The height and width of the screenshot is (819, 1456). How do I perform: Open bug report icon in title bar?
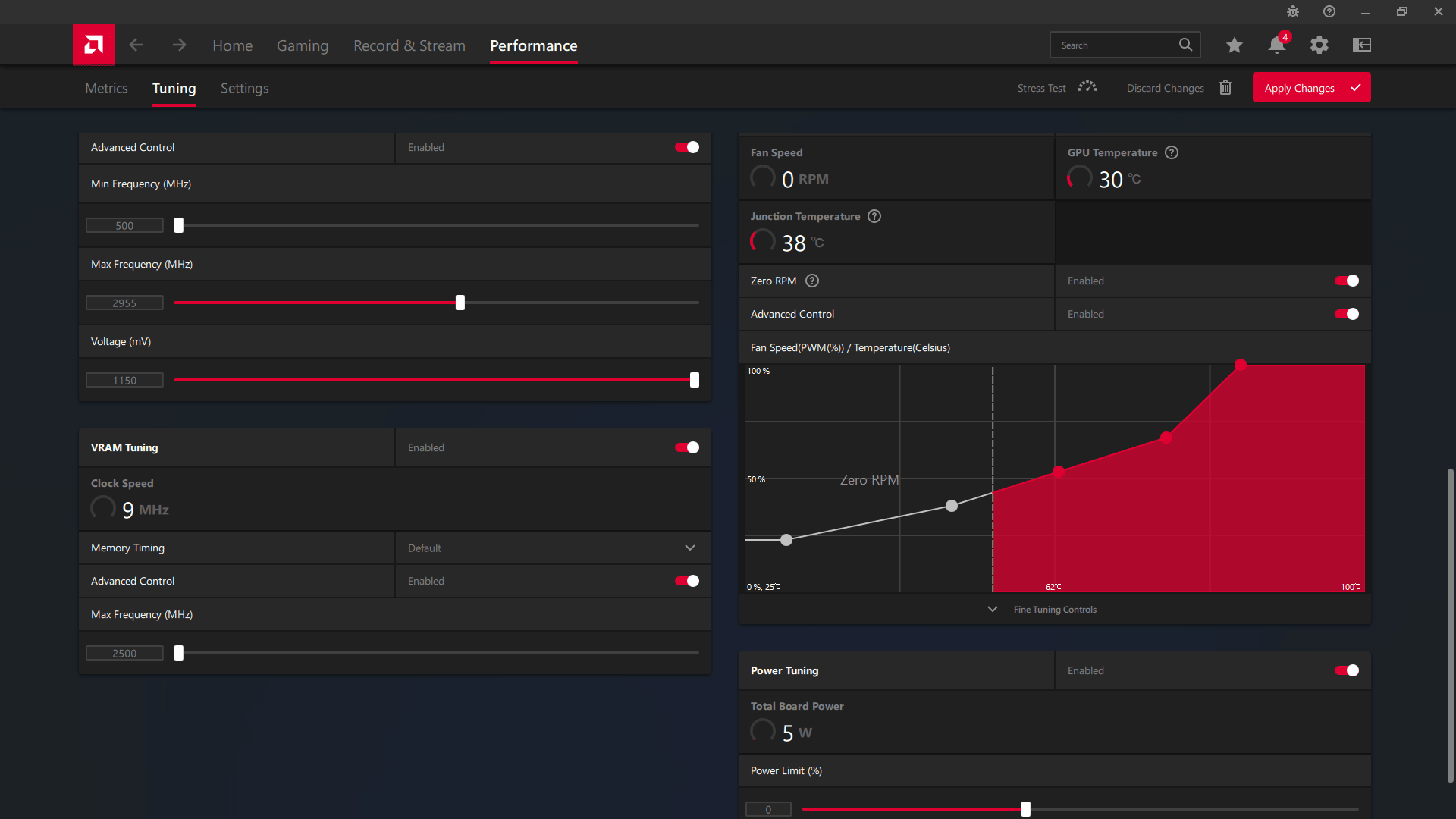[x=1293, y=11]
